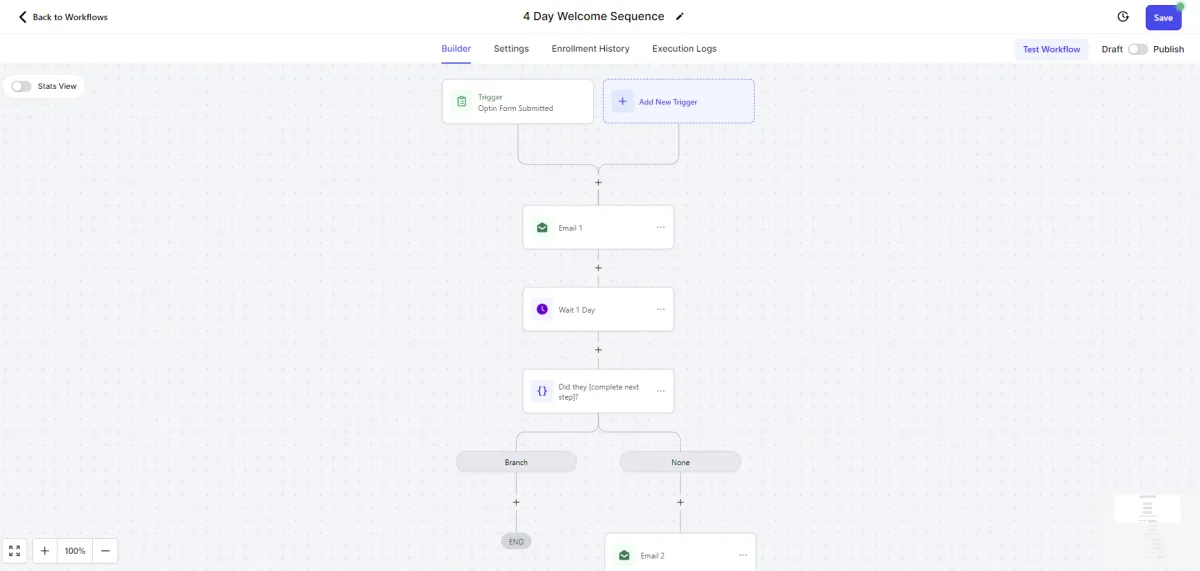Click the Email 1 envelope icon
The height and width of the screenshot is (571, 1200).
click(542, 228)
